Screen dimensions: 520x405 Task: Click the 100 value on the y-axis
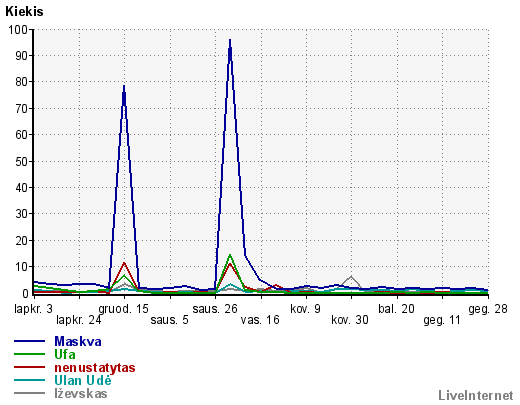pos(18,29)
